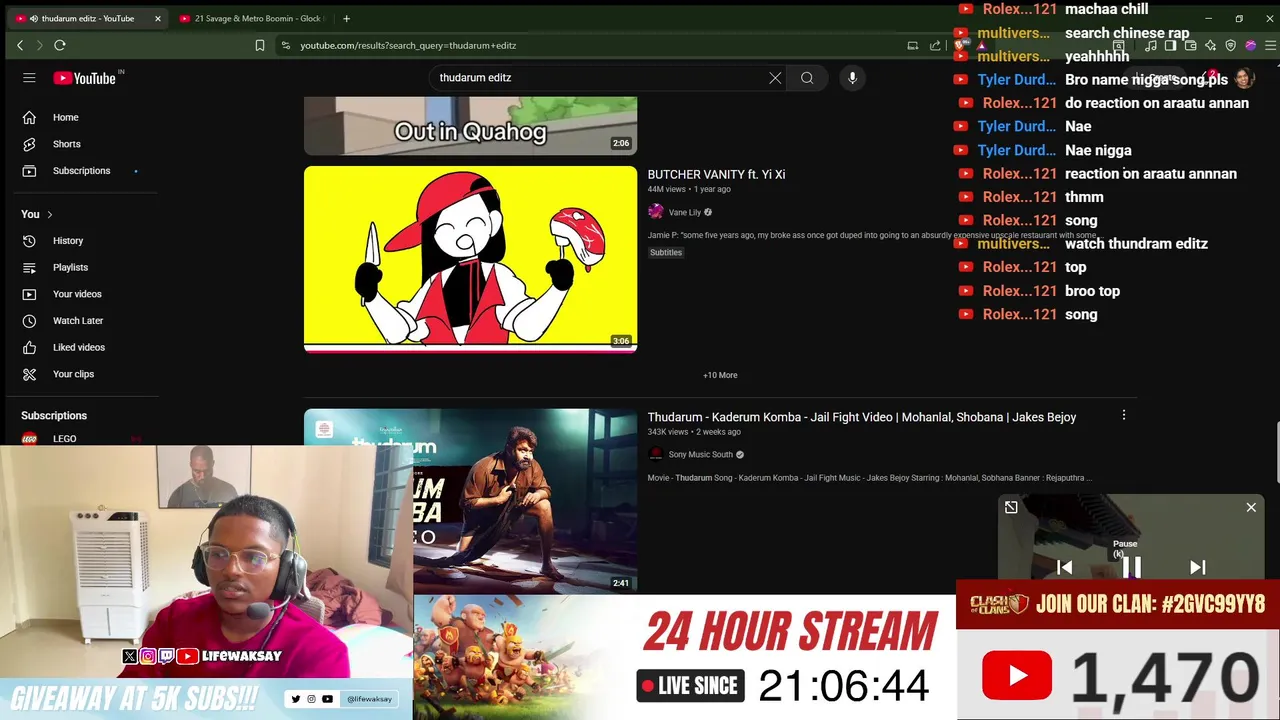Viewport: 1280px width, 720px height.
Task: Pause the miniplayer video
Action: coord(1131,567)
